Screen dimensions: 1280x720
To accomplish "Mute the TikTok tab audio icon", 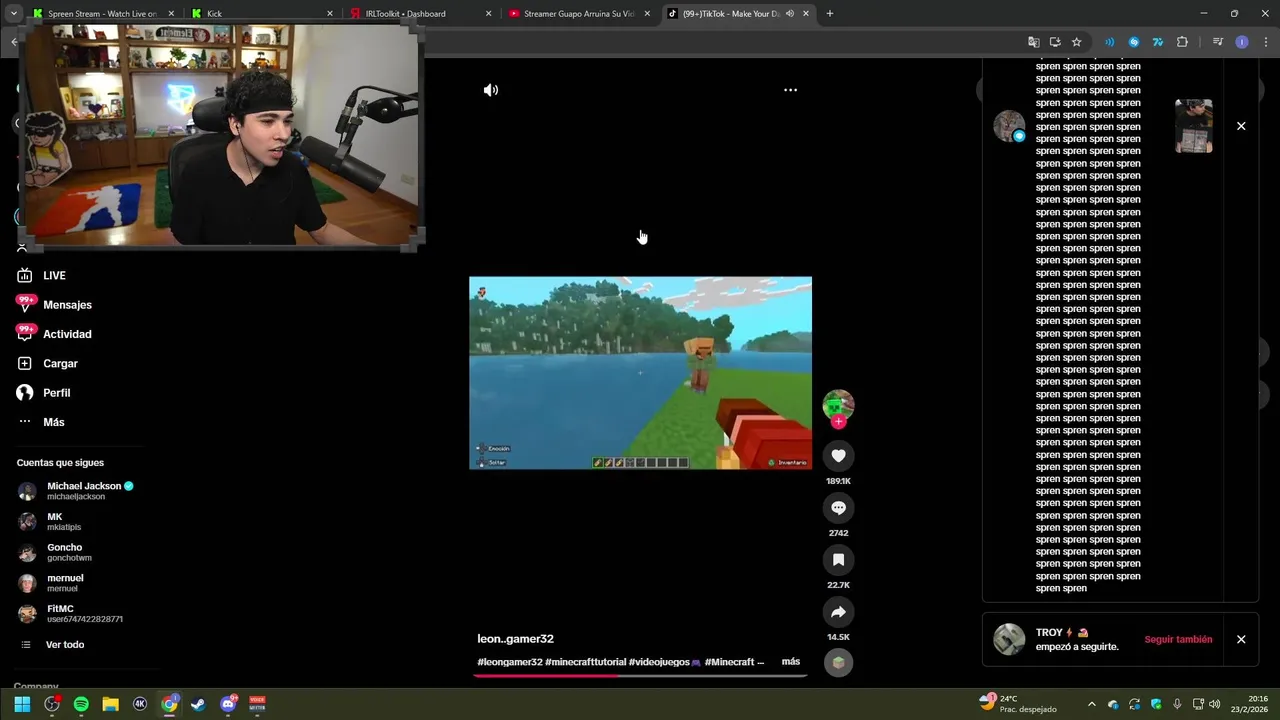I will click(790, 14).
